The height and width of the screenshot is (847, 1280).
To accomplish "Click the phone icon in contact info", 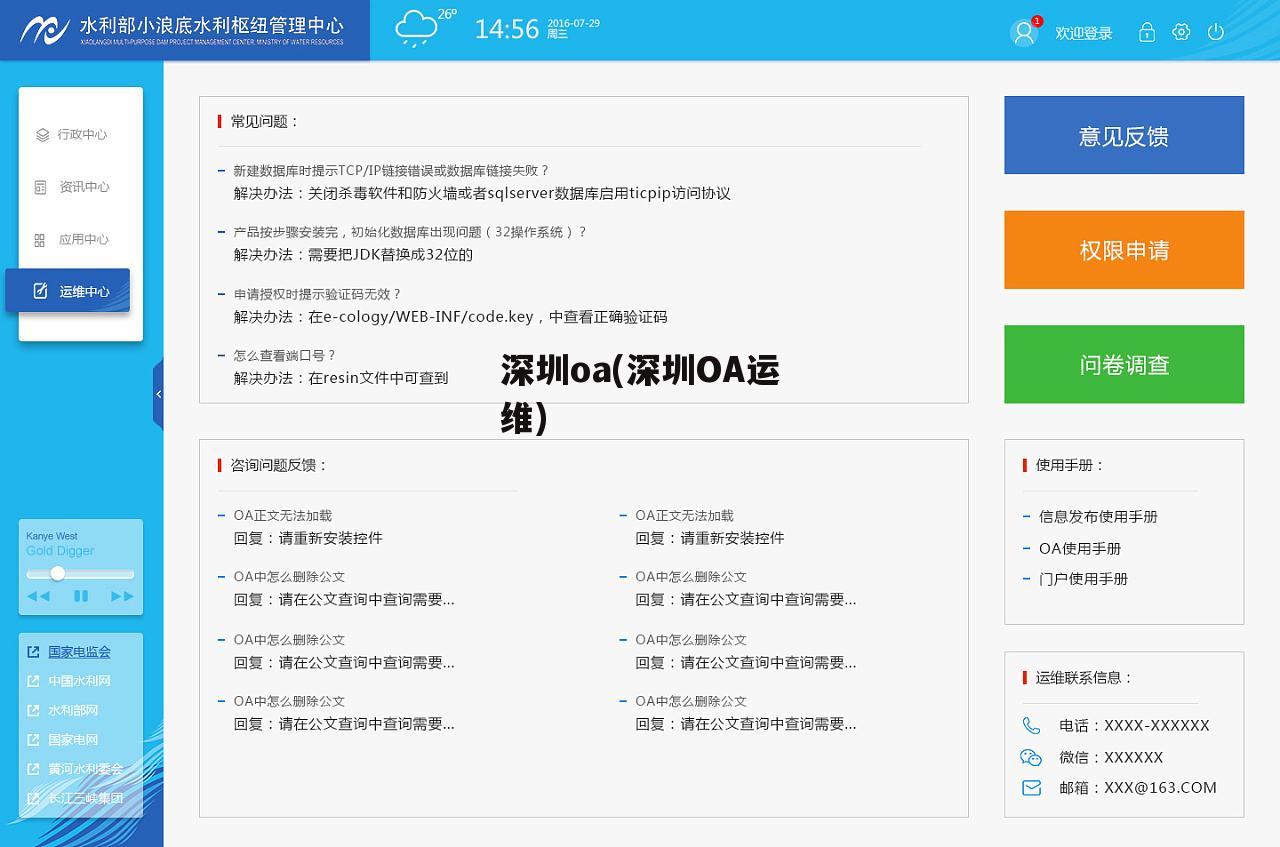I will coord(1031,725).
